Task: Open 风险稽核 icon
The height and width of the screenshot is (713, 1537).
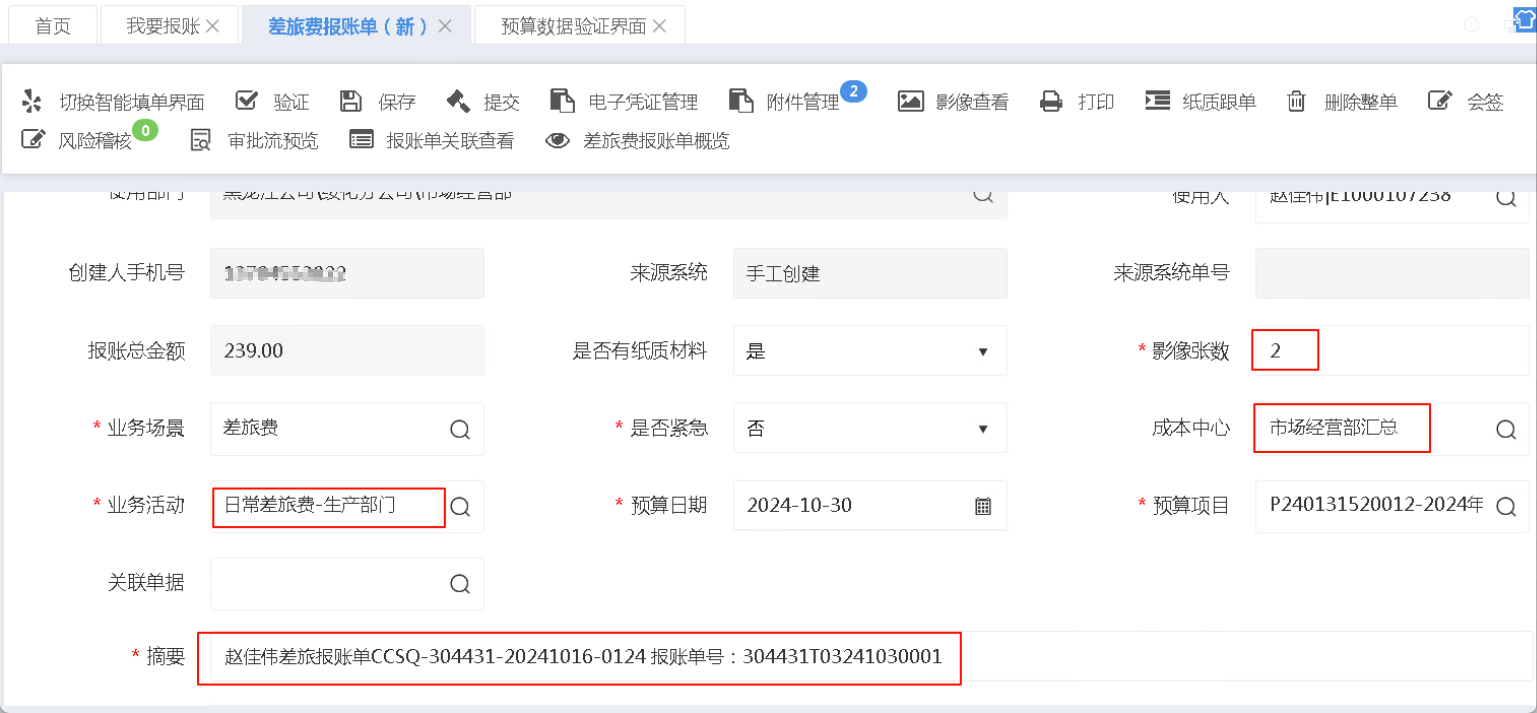Action: [33, 140]
